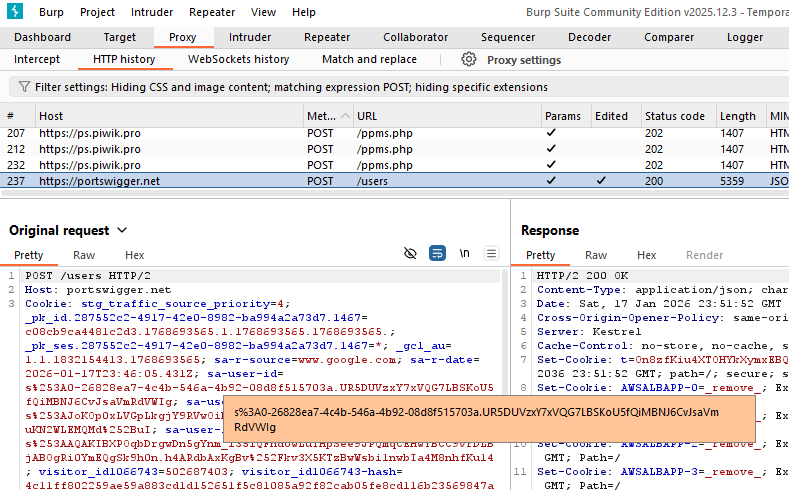The width and height of the screenshot is (789, 490).
Task: Switch to the Target tab
Action: (119, 37)
